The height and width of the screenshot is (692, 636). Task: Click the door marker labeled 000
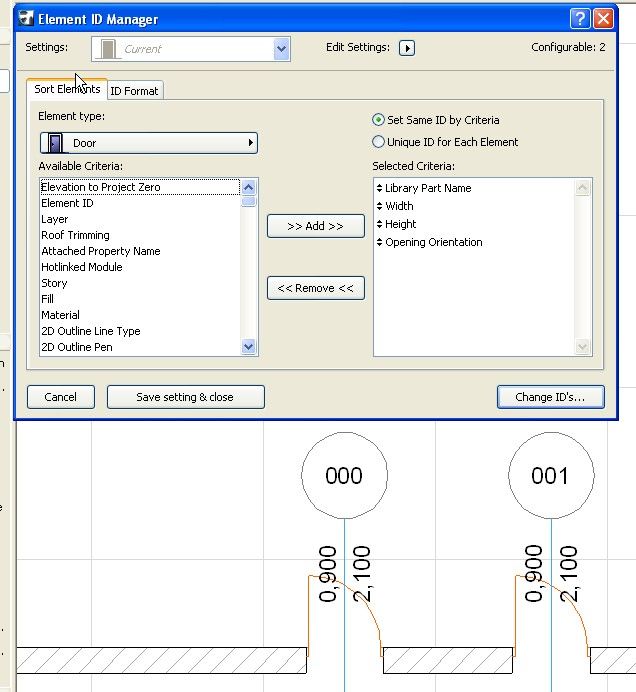coord(344,475)
